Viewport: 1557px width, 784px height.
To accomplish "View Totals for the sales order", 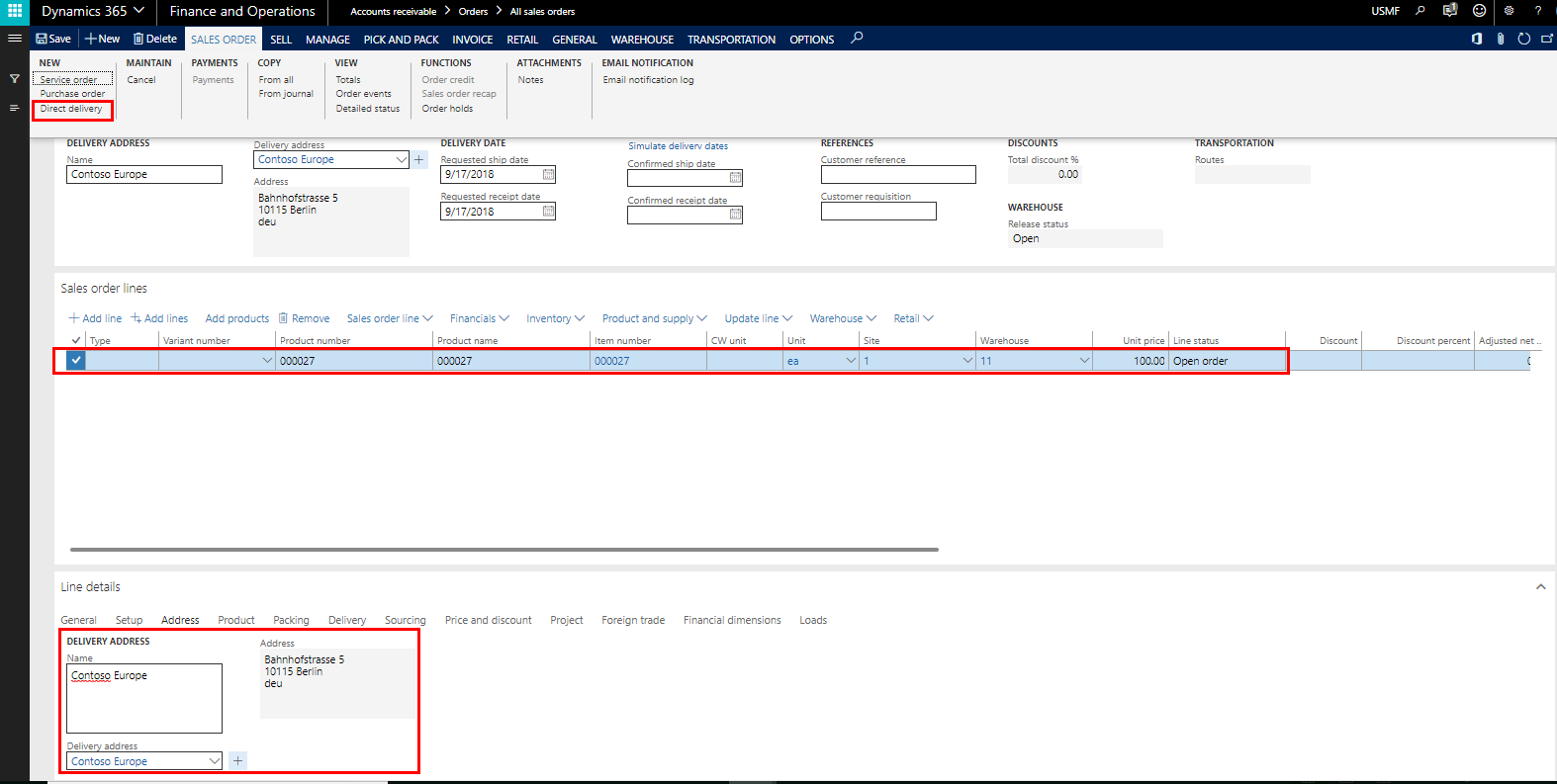I will 348,80.
